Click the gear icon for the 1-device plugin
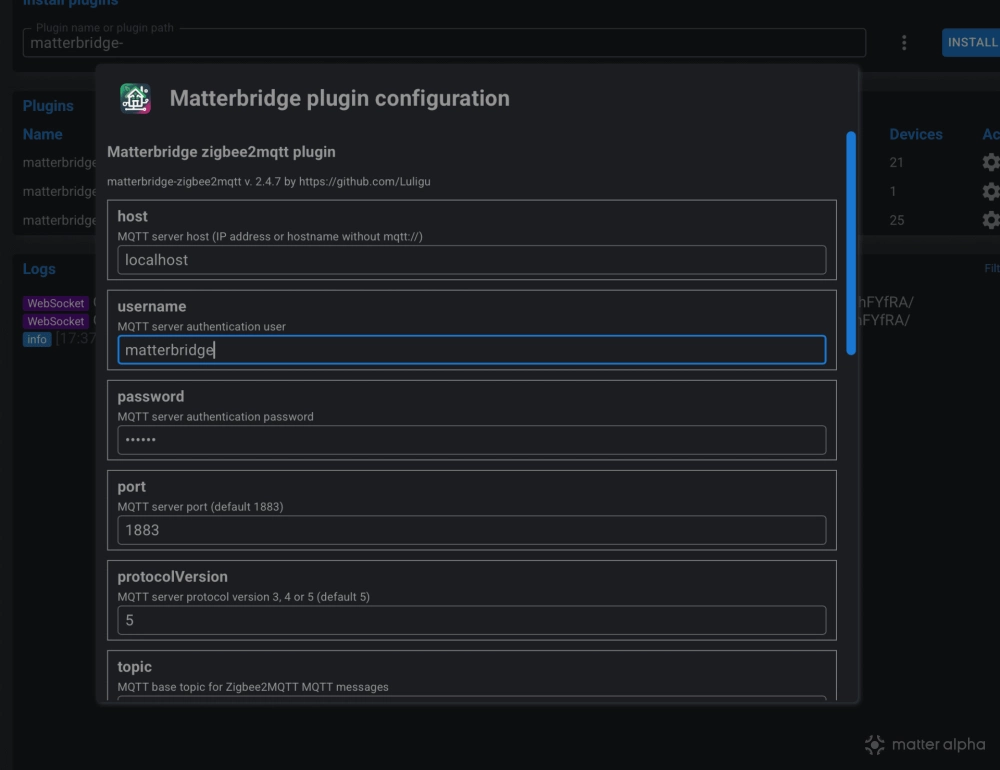1000x770 pixels. [990, 191]
